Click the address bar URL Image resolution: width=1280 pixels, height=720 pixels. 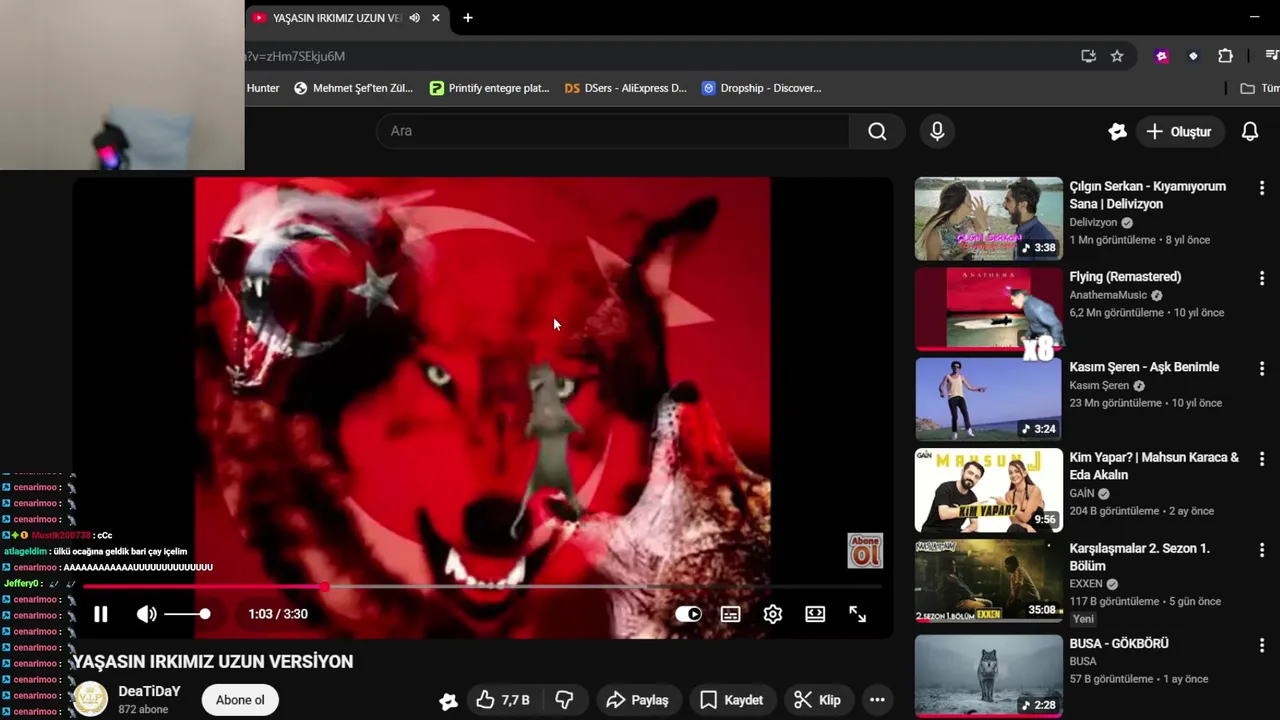296,56
